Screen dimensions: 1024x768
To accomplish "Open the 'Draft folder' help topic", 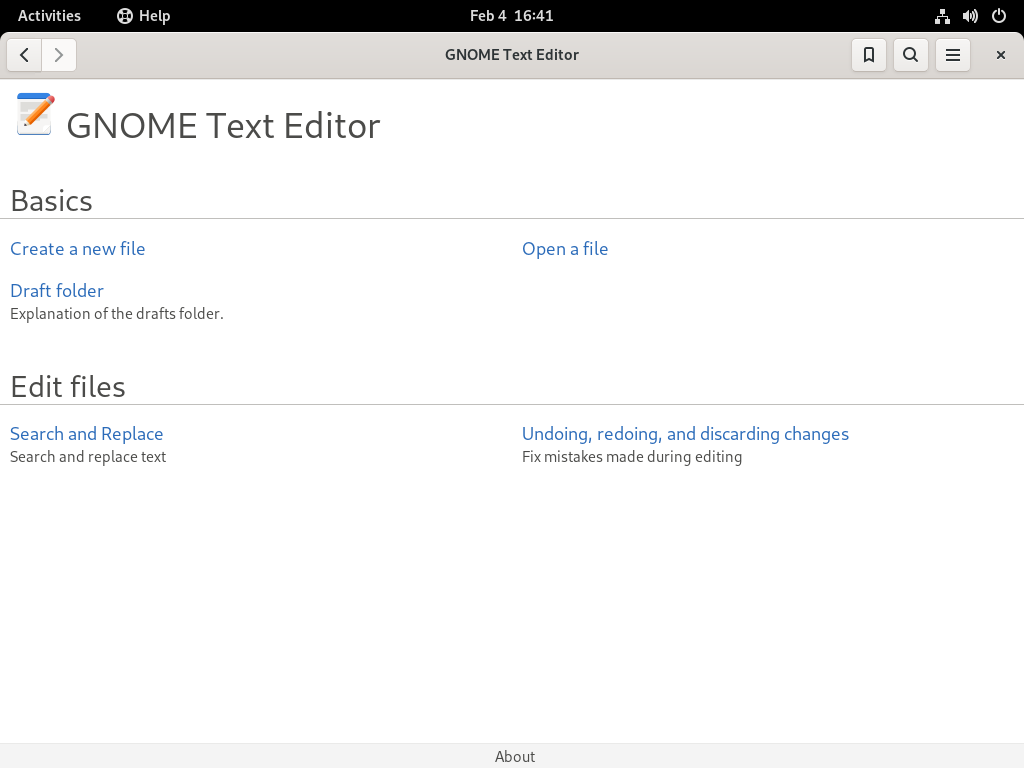I will [x=57, y=291].
